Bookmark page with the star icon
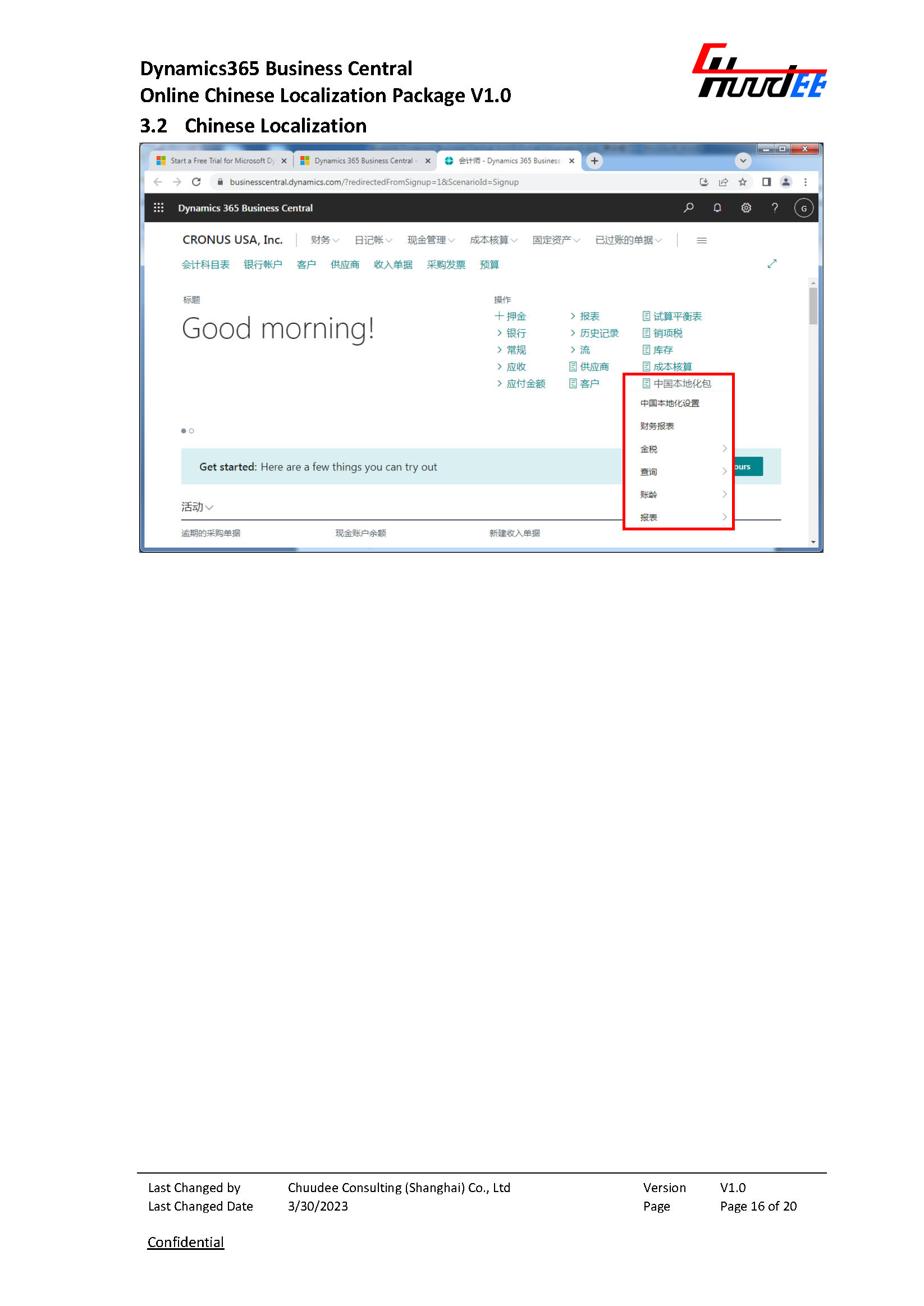Screen dimensions: 924x1306 (x=743, y=182)
